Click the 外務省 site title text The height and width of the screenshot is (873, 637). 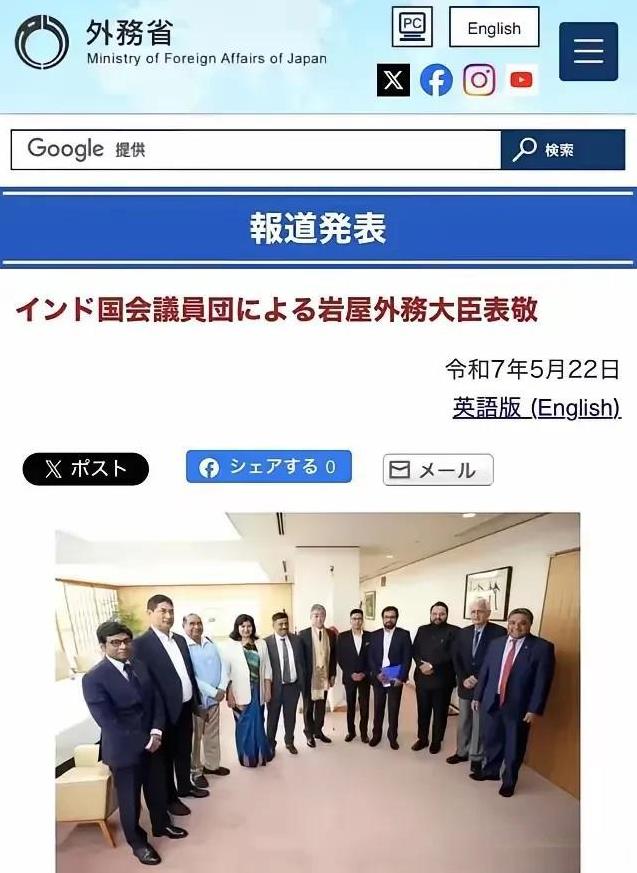click(x=129, y=32)
